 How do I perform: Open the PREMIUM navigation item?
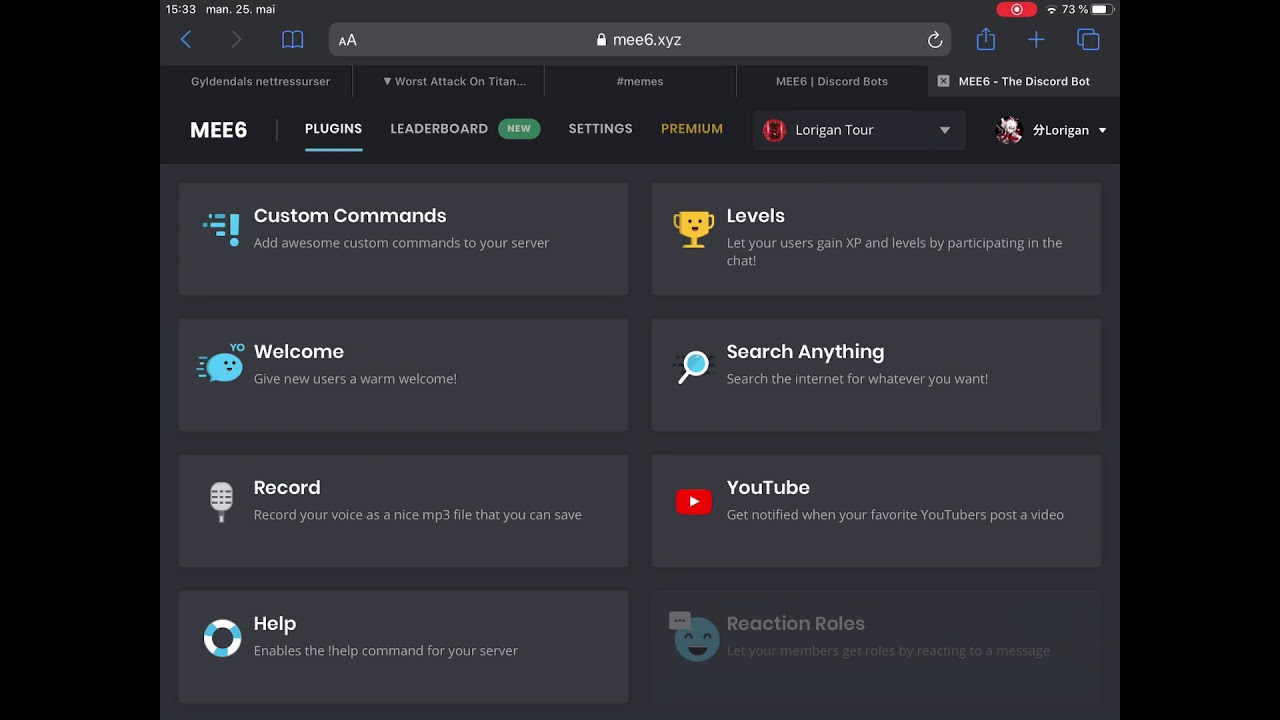tap(692, 129)
